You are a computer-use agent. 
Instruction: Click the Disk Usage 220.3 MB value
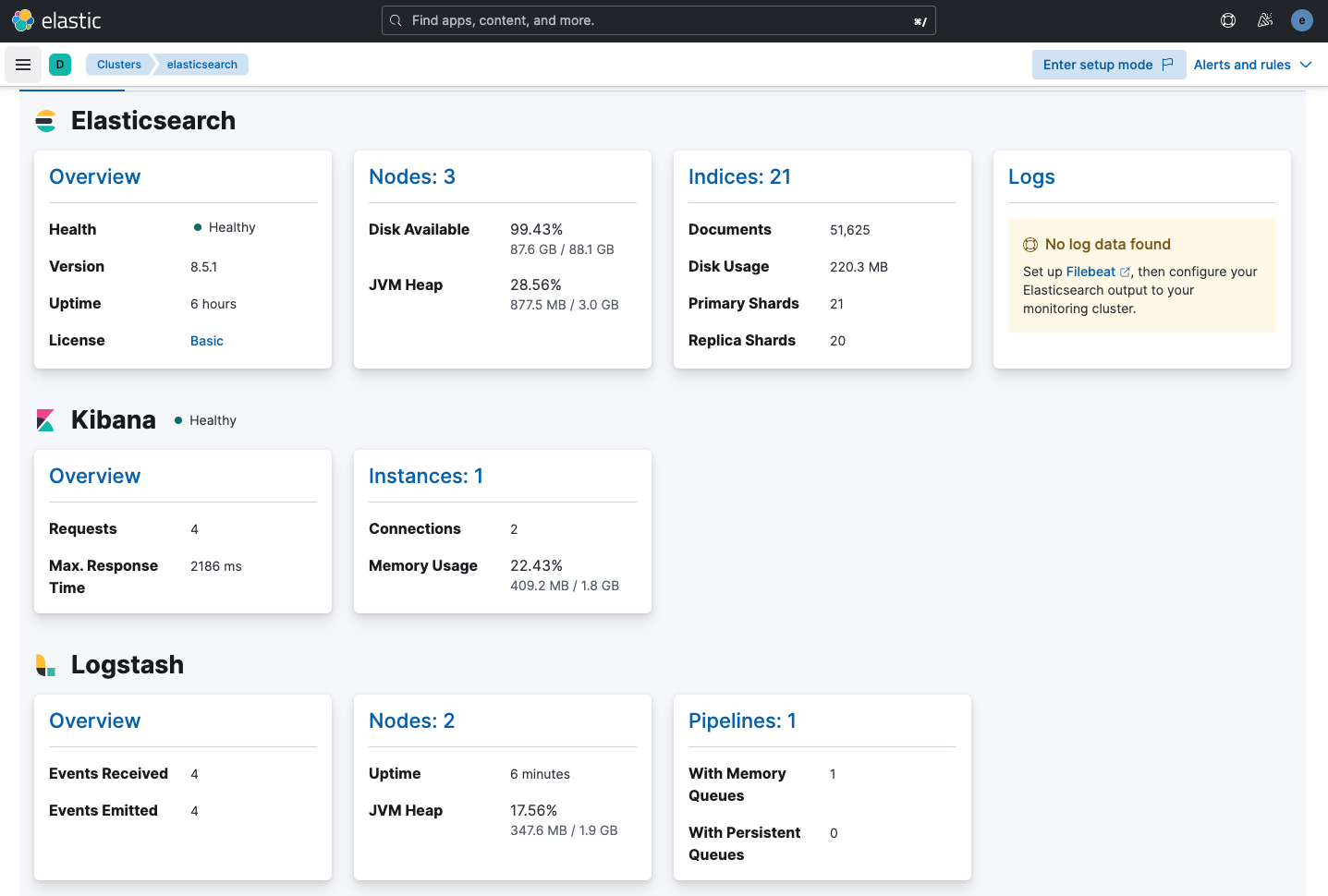coord(859,267)
